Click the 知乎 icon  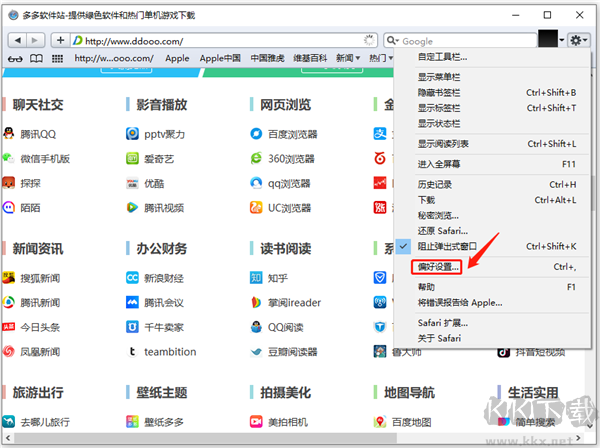tap(256, 277)
